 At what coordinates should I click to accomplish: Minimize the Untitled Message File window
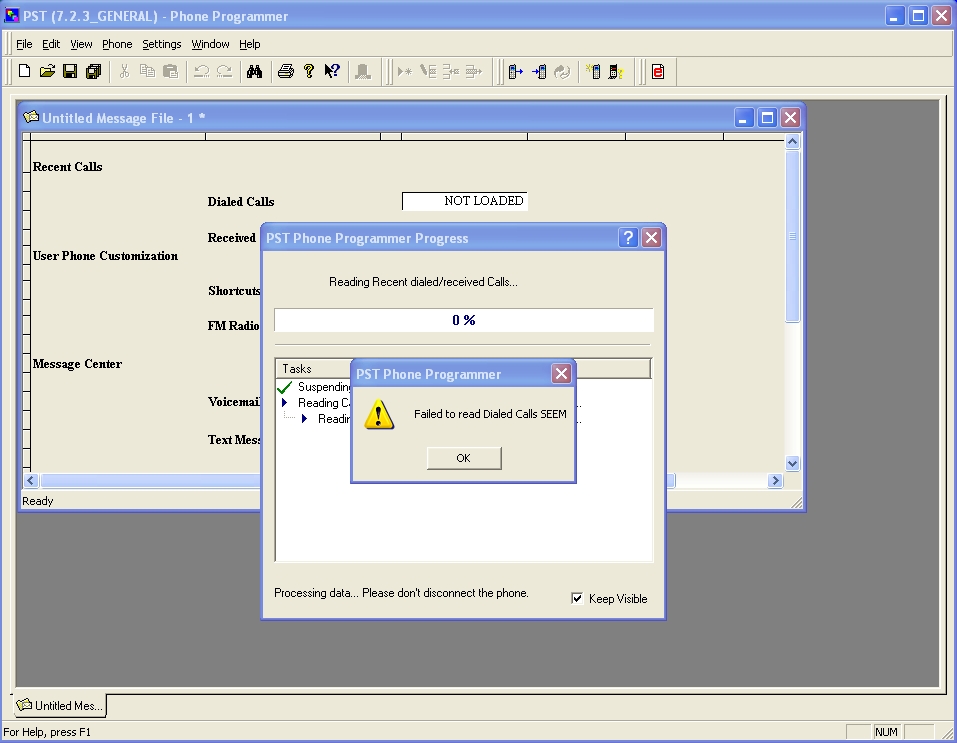click(743, 118)
